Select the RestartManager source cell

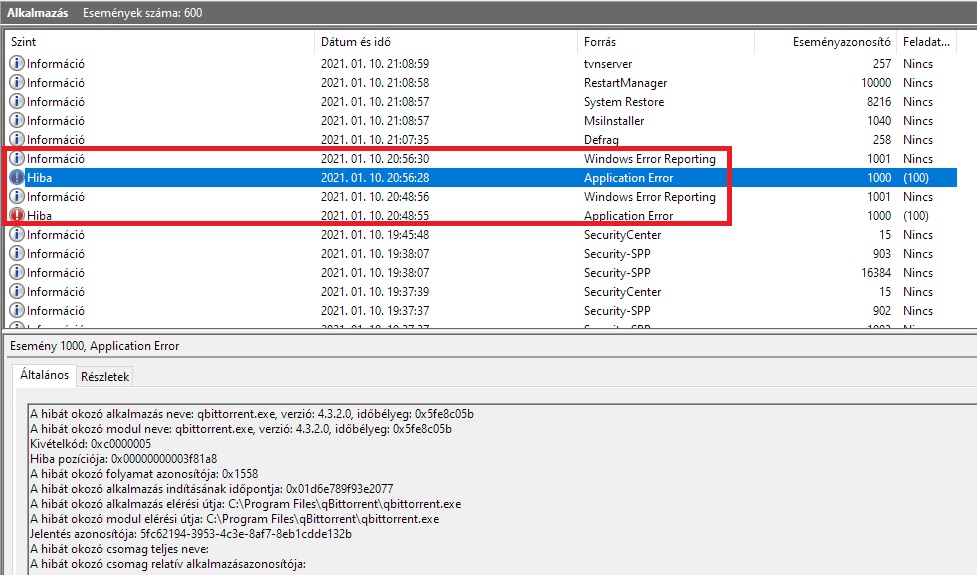(x=625, y=82)
